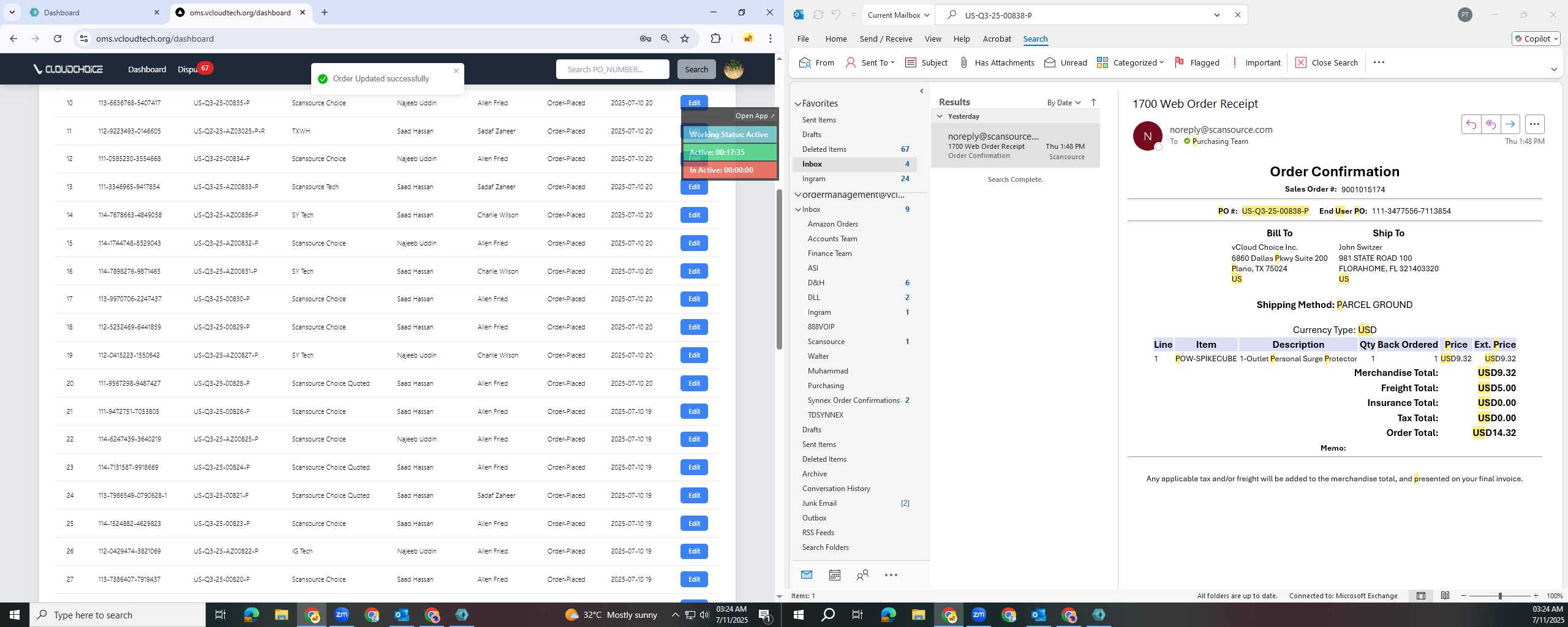This screenshot has width=1568, height=627.
Task: Expand Outlook ribbon chevron
Action: (x=1554, y=69)
